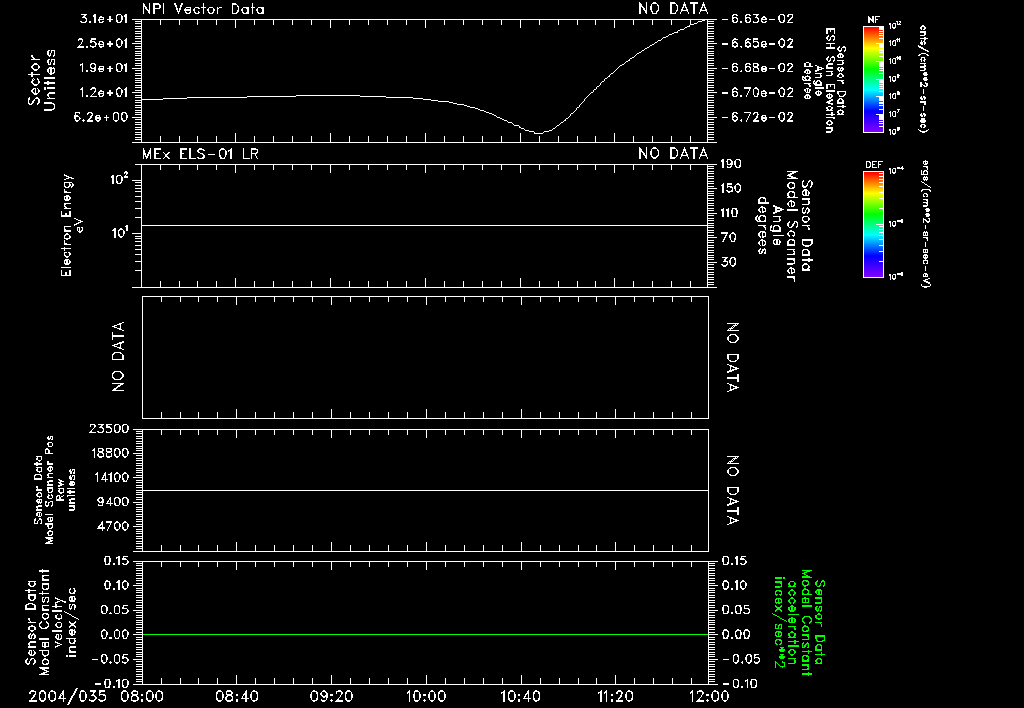This screenshot has width=1024, height=708.
Task: Click the '14100' scanner position tick
Action: (109, 477)
